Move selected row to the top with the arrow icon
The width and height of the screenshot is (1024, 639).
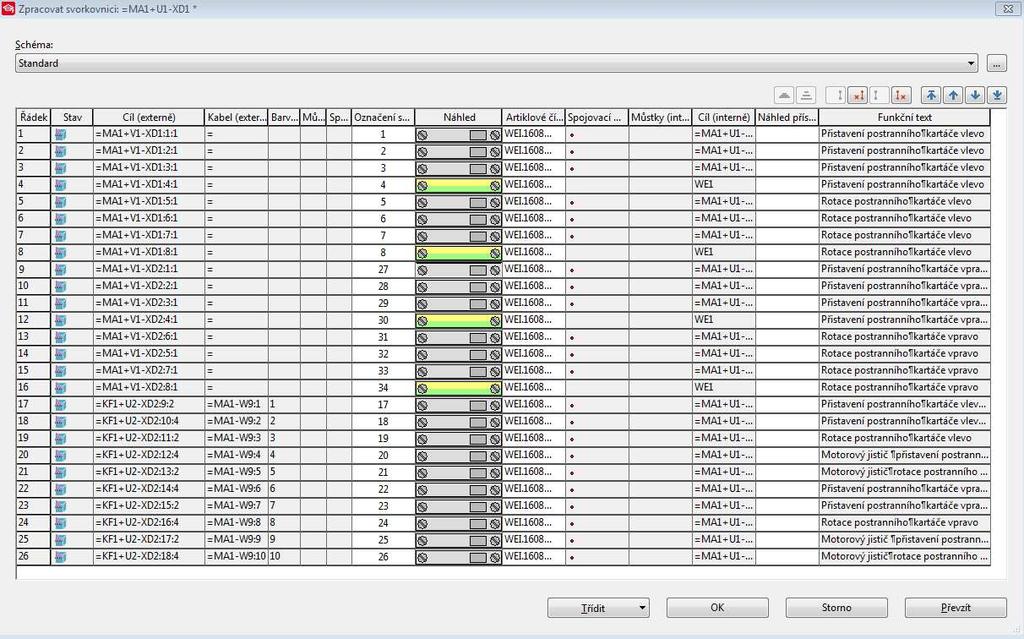[x=931, y=95]
